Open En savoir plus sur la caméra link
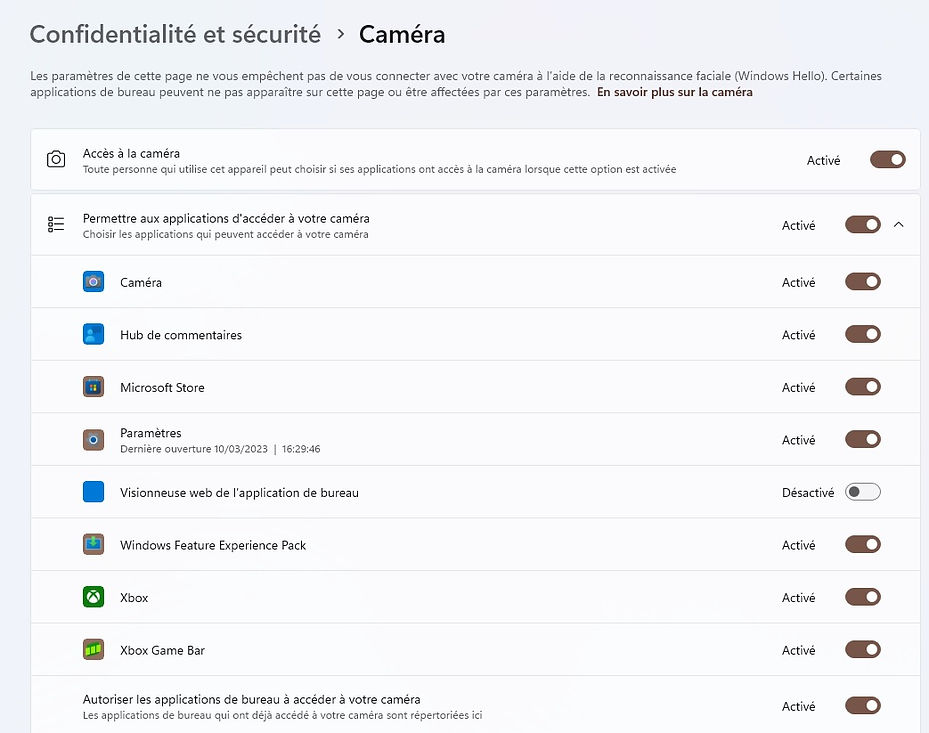929x733 pixels. coord(674,92)
